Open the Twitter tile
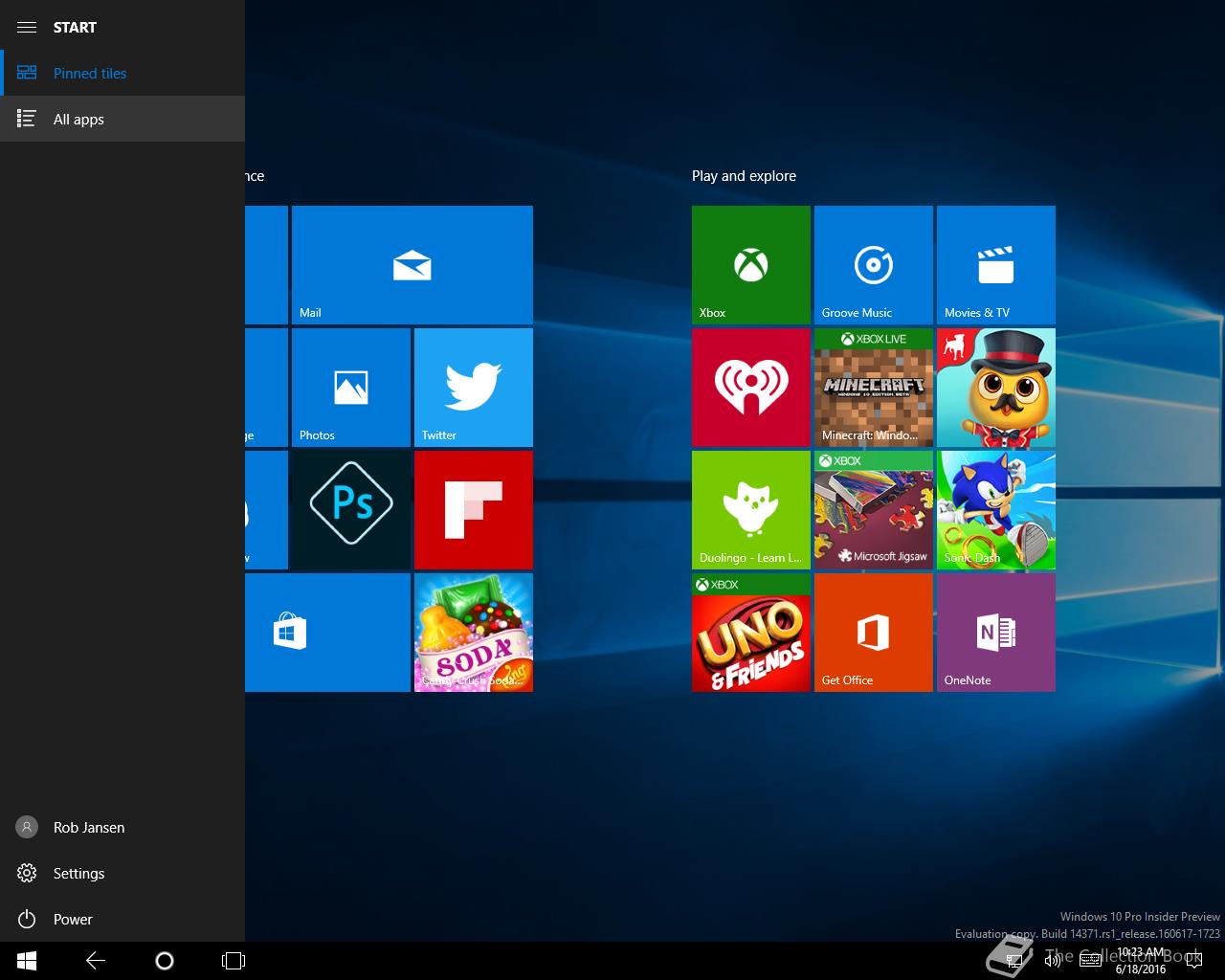This screenshot has height=980, width=1225. [x=474, y=388]
